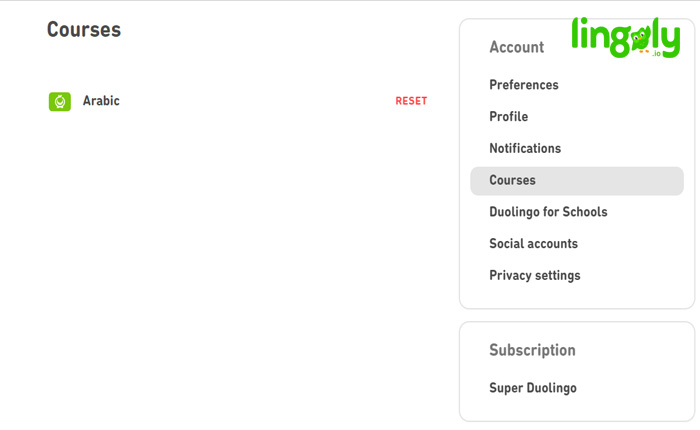
Task: Click the Subscription section heading
Action: click(532, 350)
